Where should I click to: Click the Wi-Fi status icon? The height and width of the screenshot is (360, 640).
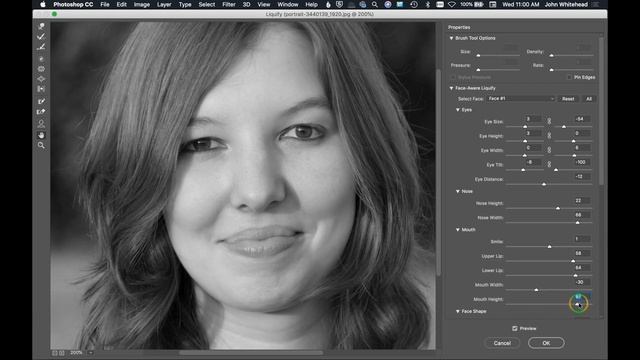pyautogui.click(x=452, y=4)
